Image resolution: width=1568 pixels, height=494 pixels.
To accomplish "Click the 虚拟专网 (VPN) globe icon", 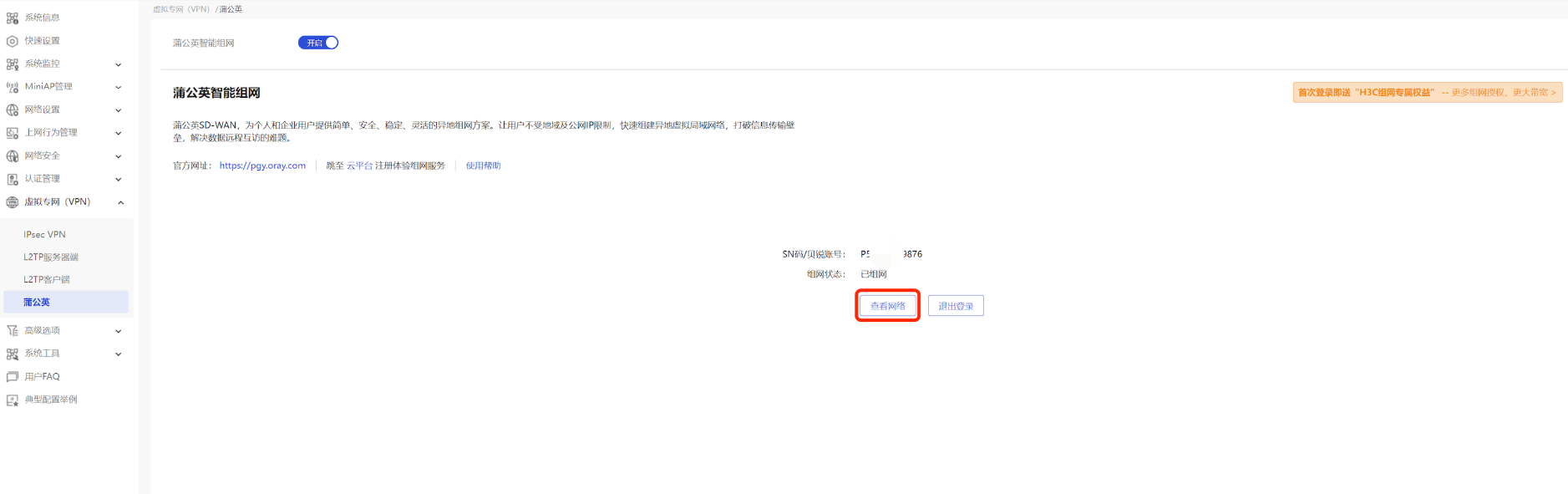I will pos(13,201).
